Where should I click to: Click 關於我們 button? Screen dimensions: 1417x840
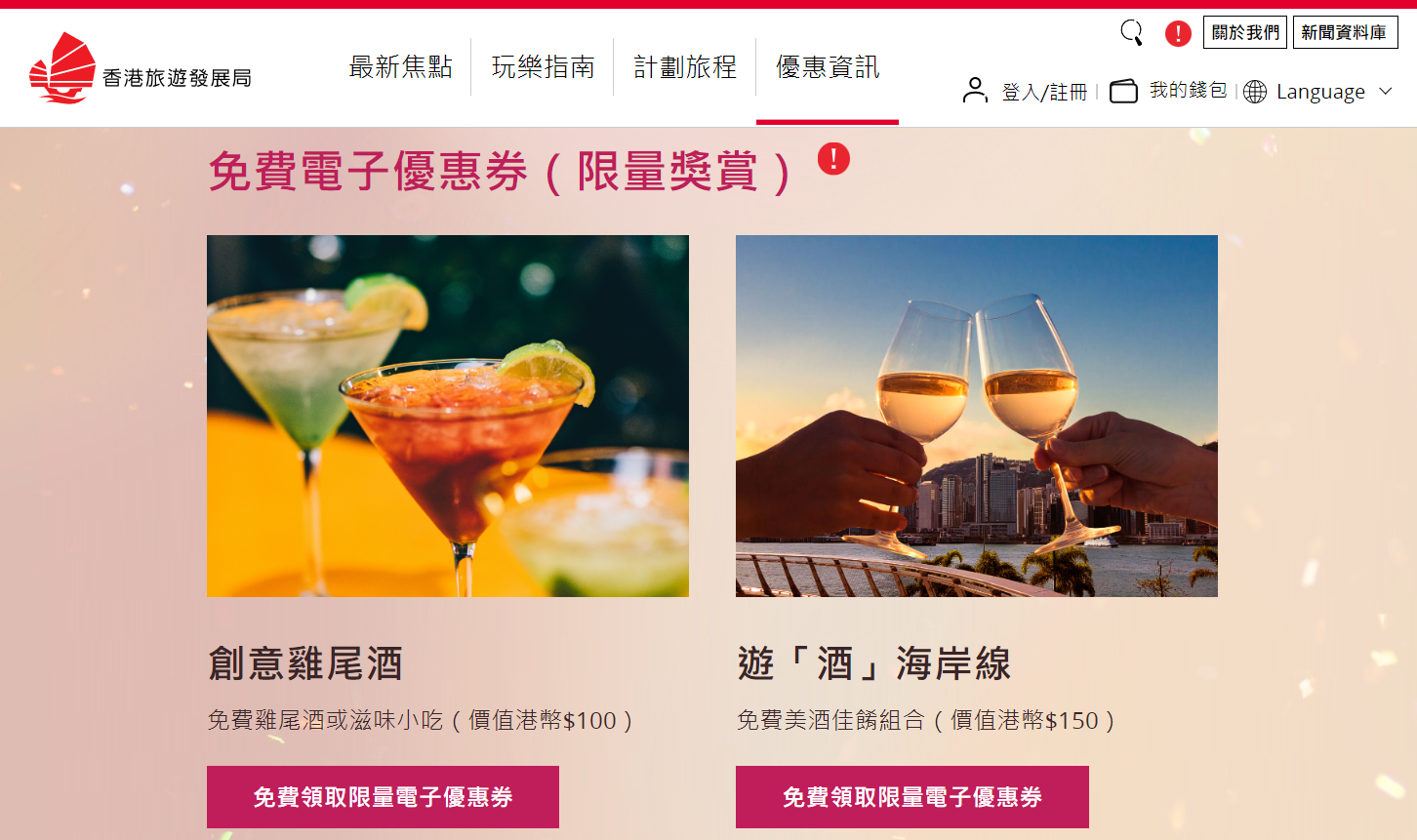(x=1245, y=32)
